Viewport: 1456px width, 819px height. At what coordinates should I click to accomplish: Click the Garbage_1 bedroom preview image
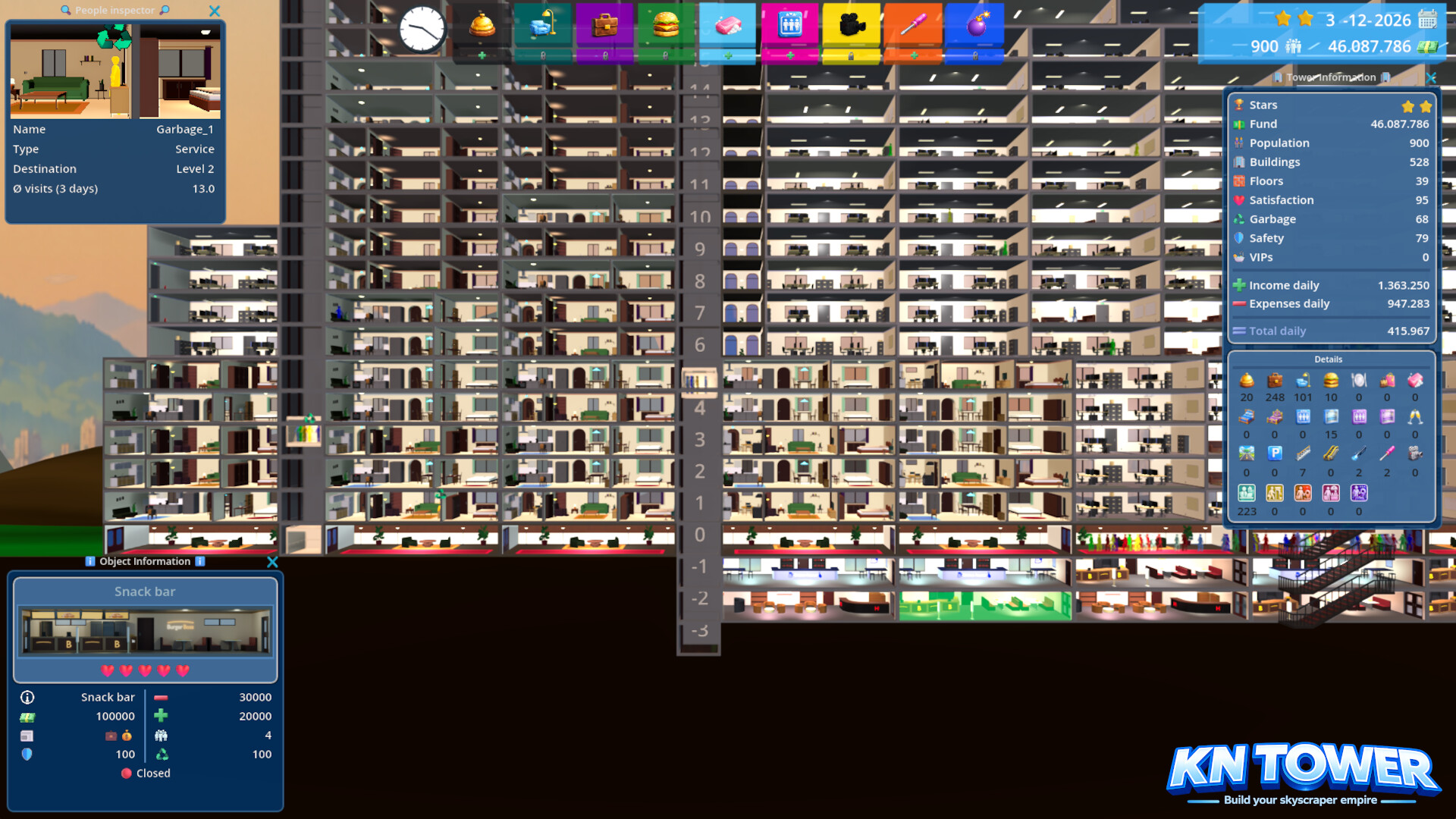click(x=180, y=71)
